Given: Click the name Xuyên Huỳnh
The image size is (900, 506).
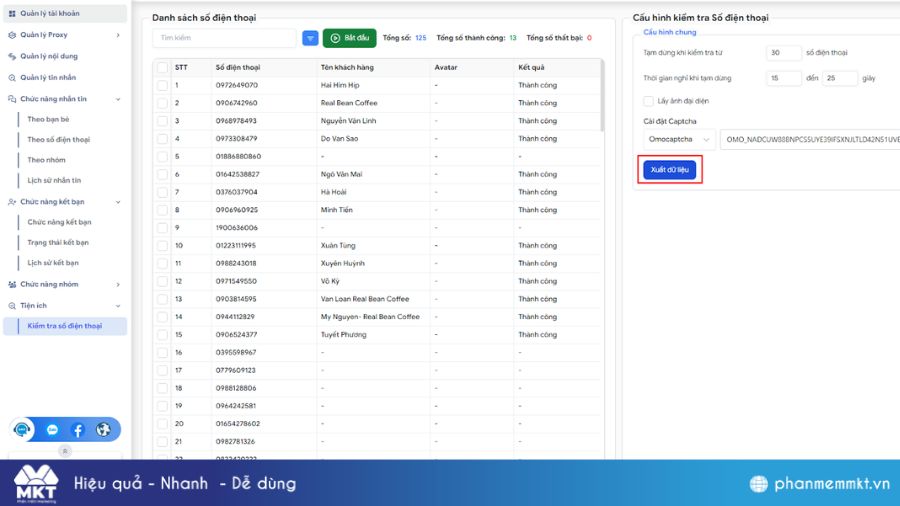Looking at the screenshot, I should tap(343, 263).
